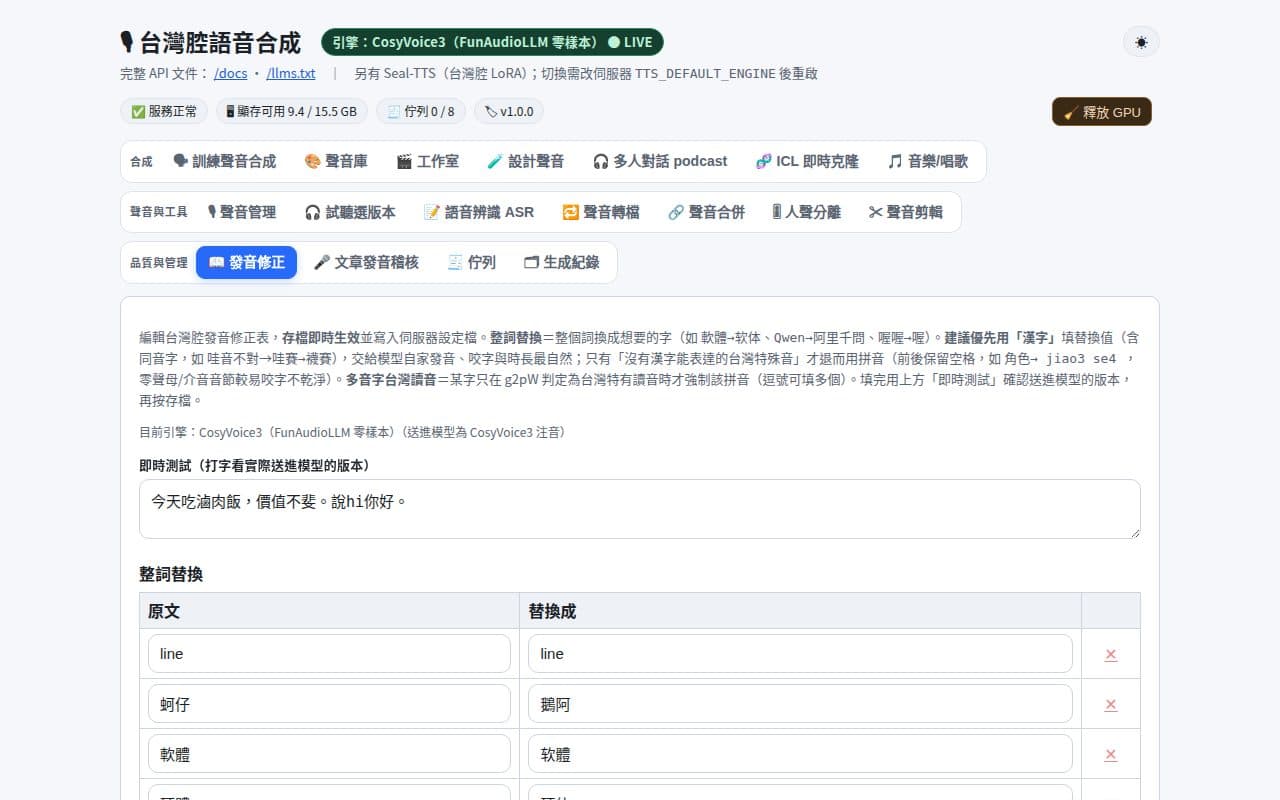Open 多人對話 podcast tab
Viewport: 1280px width, 800px height.
[x=660, y=161]
